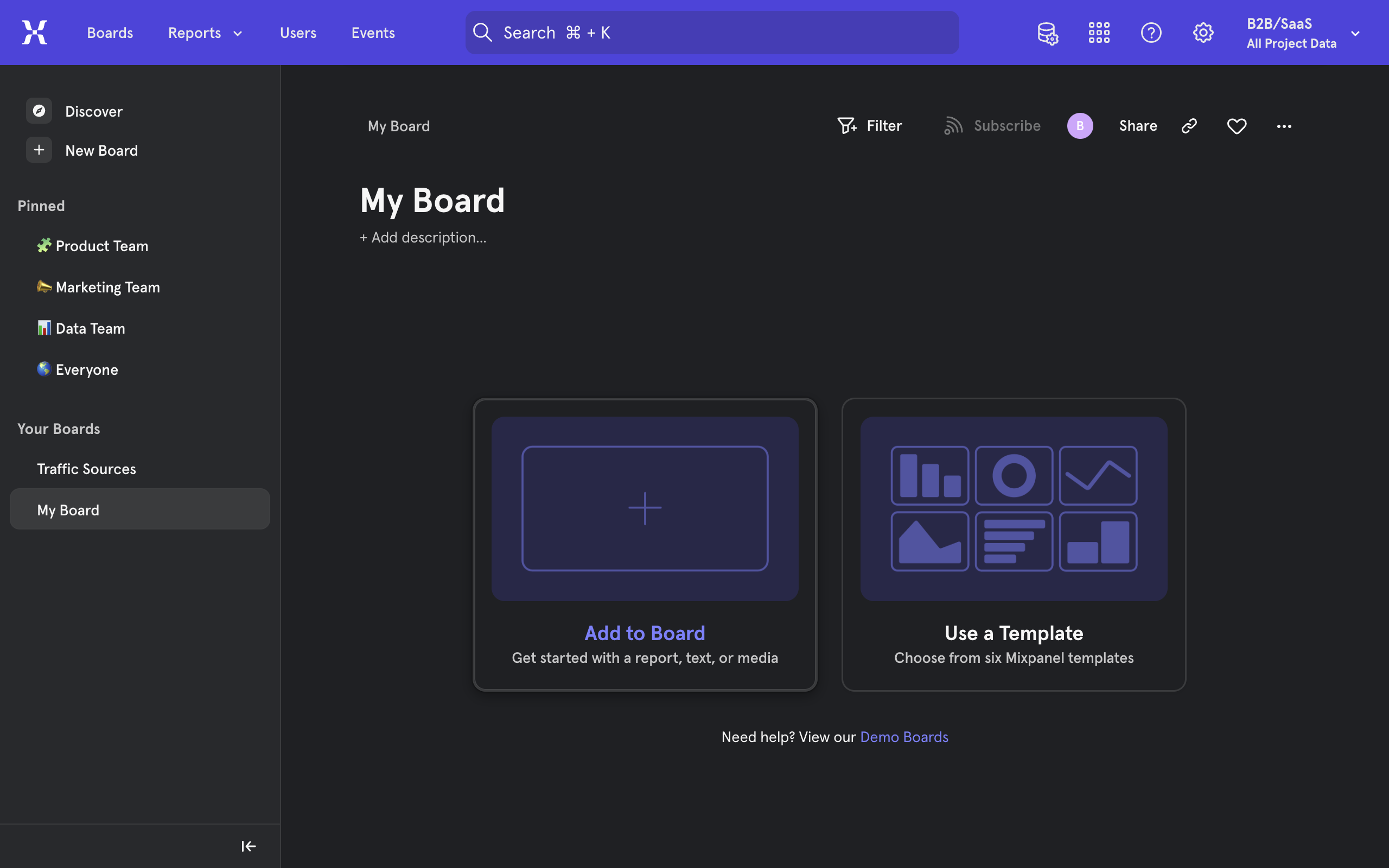Click the Subscribe feed icon
Screen dimensions: 1389x868
[953, 126]
